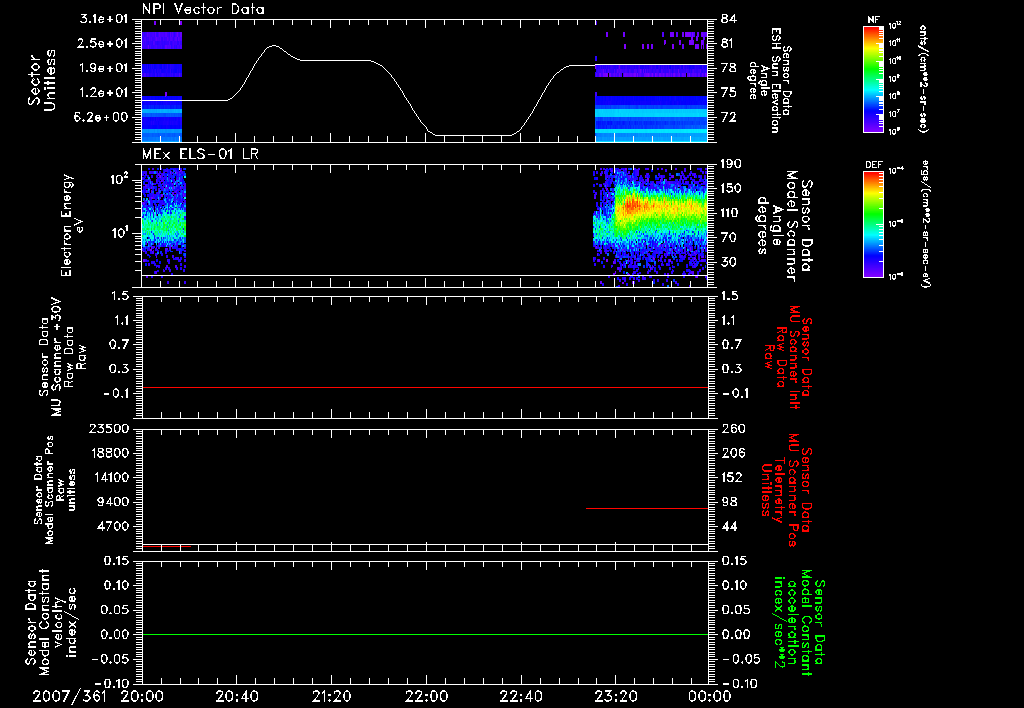Click the red MU Scanner Inh Raw Data label
The width and height of the screenshot is (1024, 708).
pos(788,357)
